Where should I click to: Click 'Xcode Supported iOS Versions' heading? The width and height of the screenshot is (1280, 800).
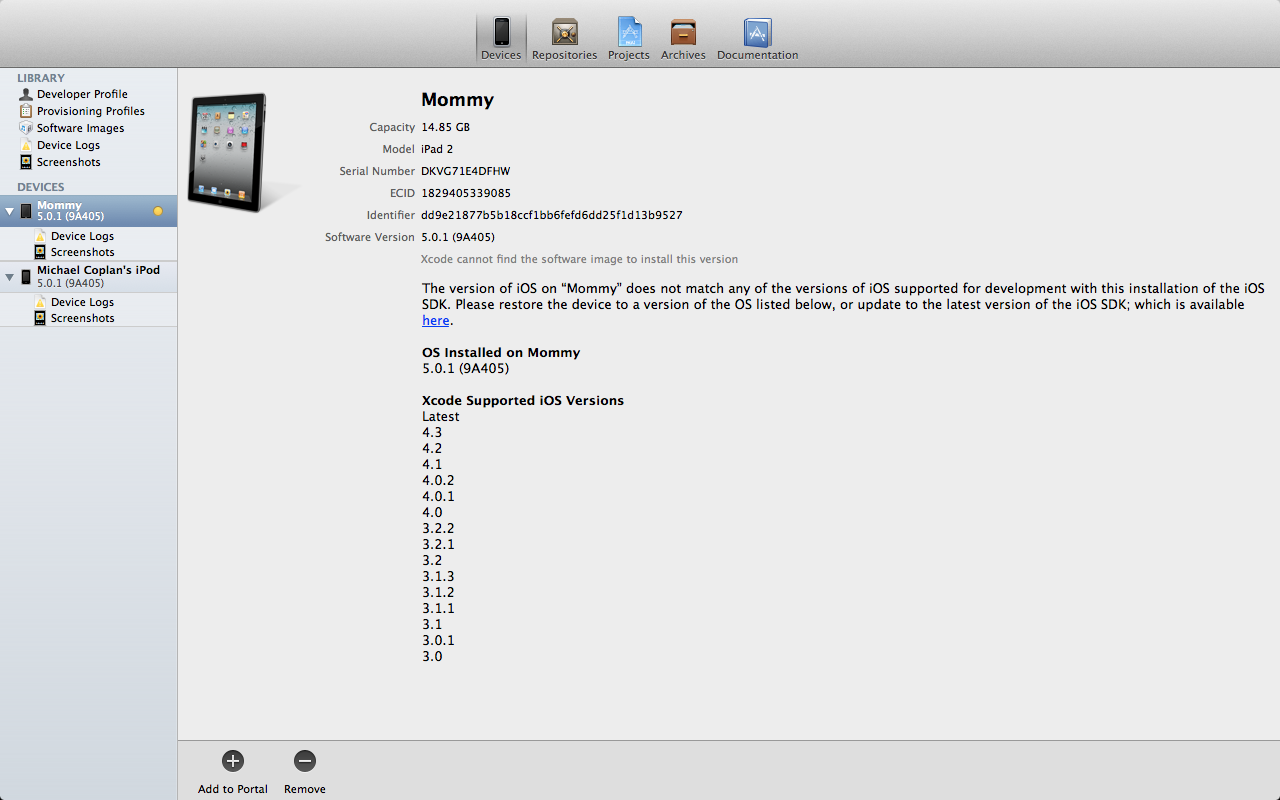(x=523, y=401)
